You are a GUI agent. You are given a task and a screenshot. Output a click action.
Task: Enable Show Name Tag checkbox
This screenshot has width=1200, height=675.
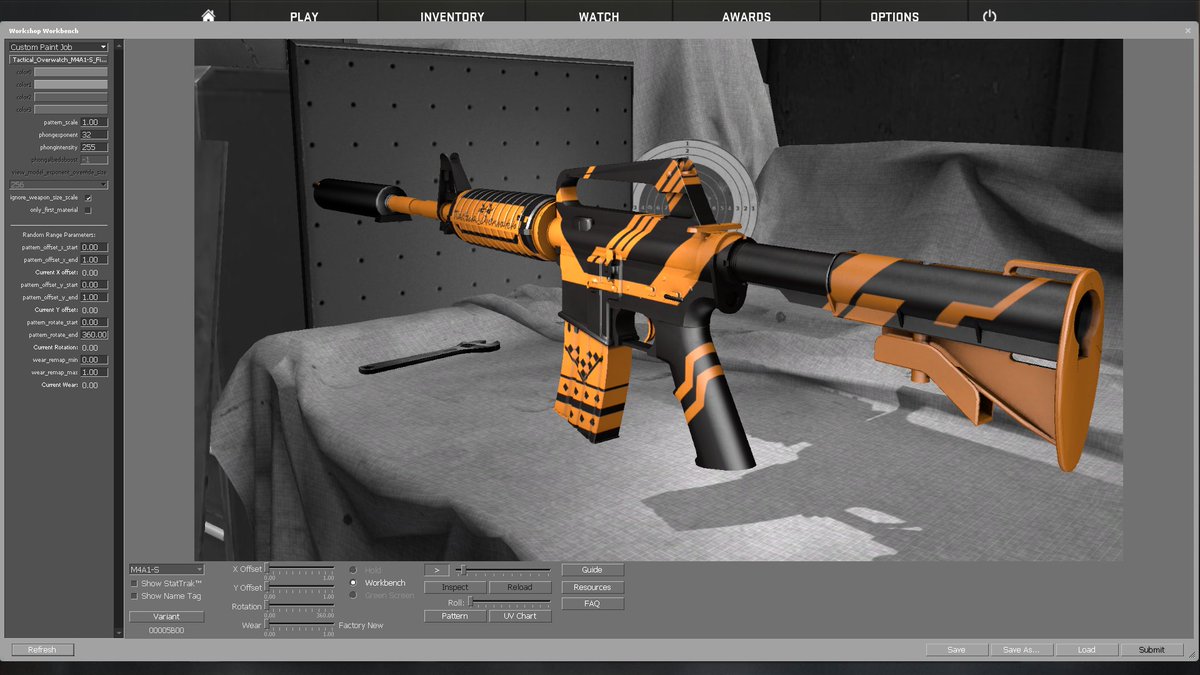tap(134, 596)
